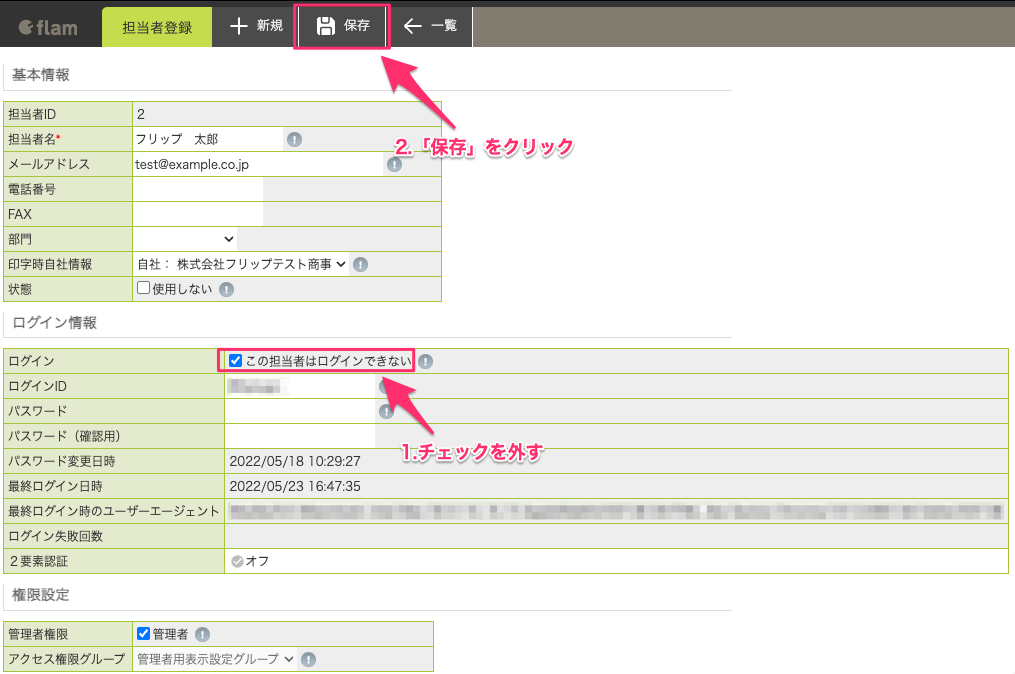Viewport: 1015px width, 674px height.
Task: Click the 電話番号 input field
Action: 198,189
